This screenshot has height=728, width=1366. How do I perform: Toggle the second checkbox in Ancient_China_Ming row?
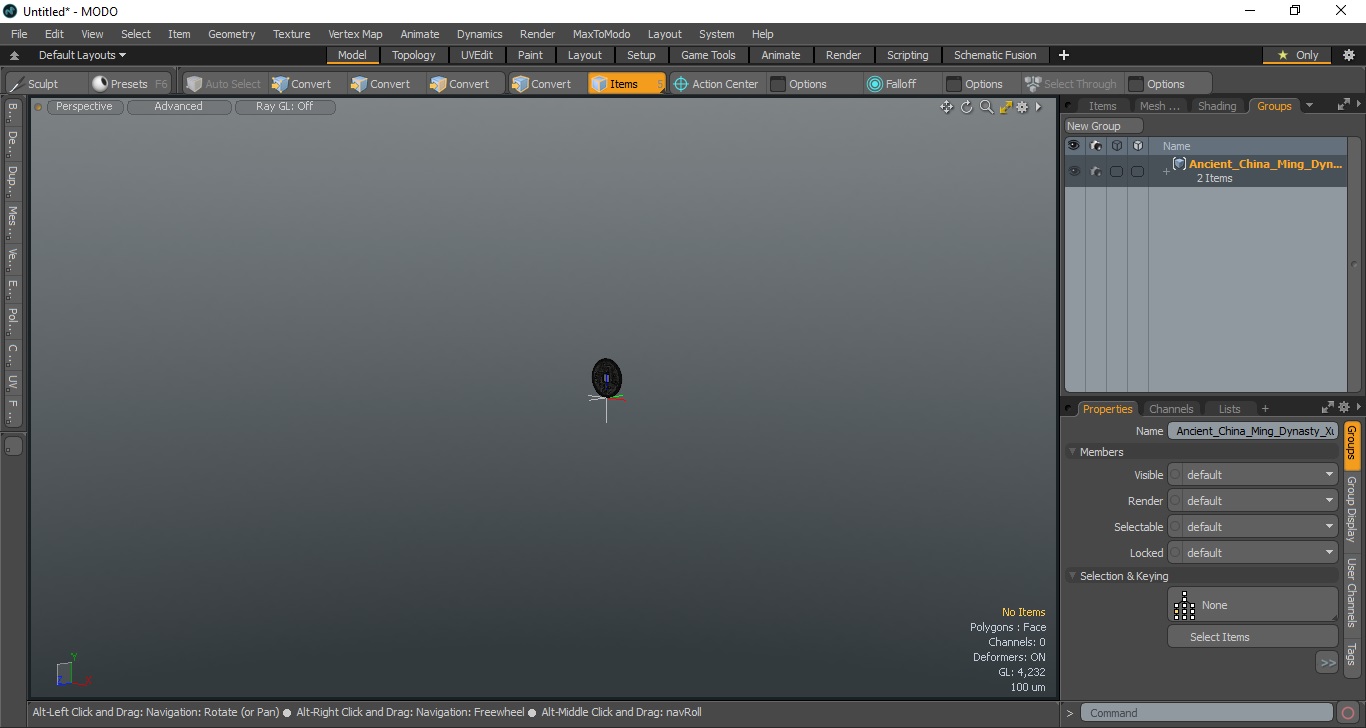point(1137,172)
